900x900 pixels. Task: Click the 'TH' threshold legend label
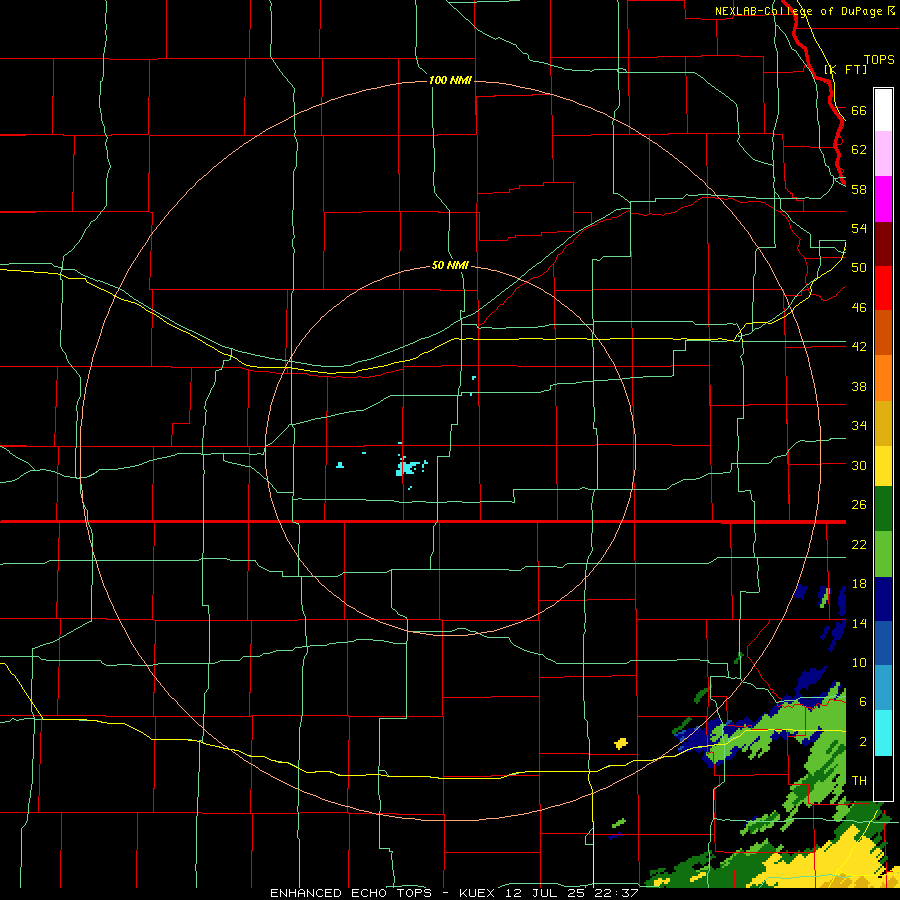click(859, 780)
